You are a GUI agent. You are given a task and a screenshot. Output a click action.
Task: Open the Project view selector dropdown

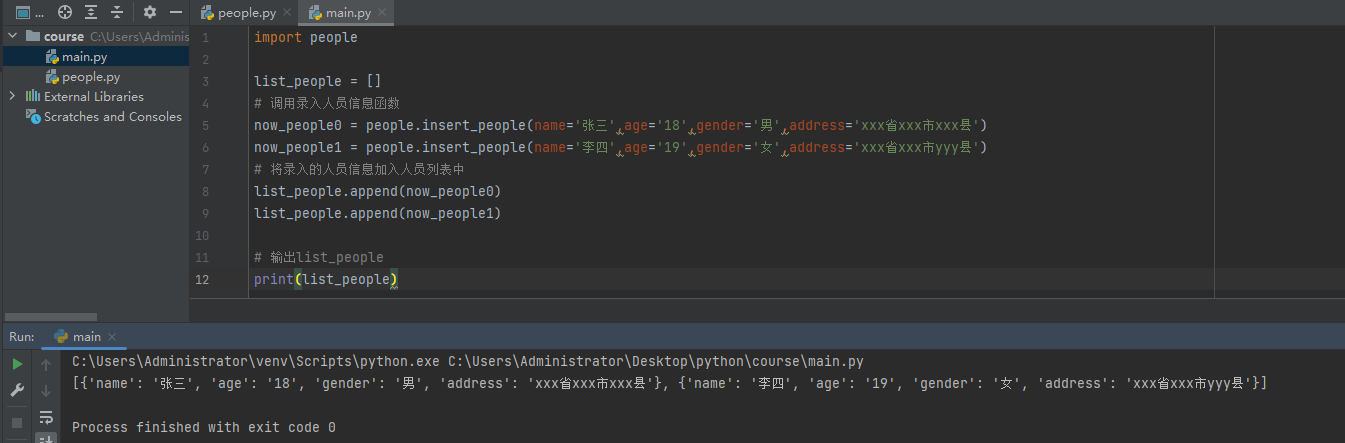28,12
